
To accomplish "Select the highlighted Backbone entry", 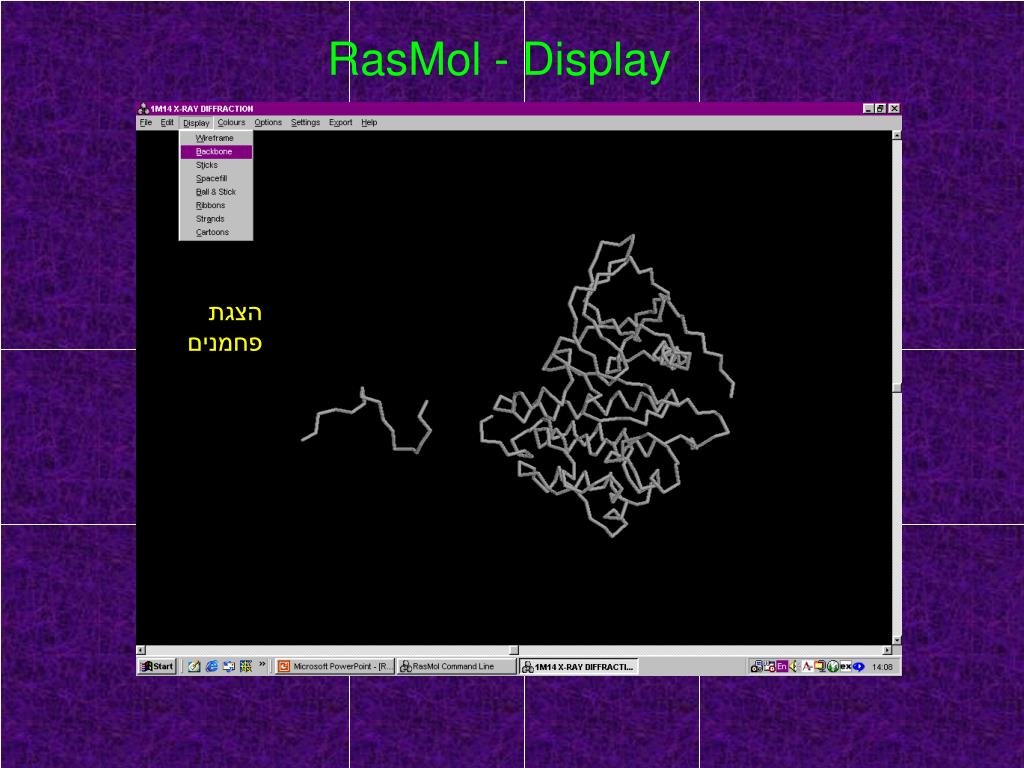I will 216,152.
